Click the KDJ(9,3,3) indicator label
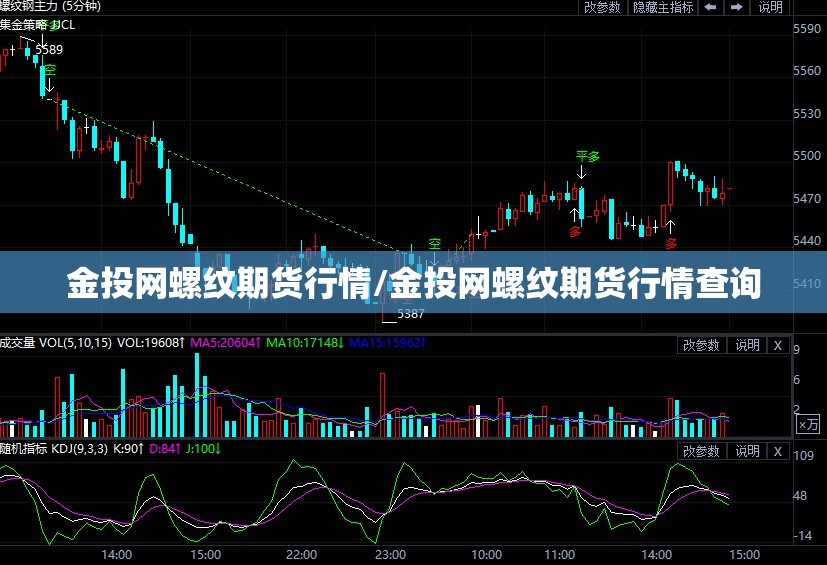The width and height of the screenshot is (827, 565). pyautogui.click(x=79, y=449)
